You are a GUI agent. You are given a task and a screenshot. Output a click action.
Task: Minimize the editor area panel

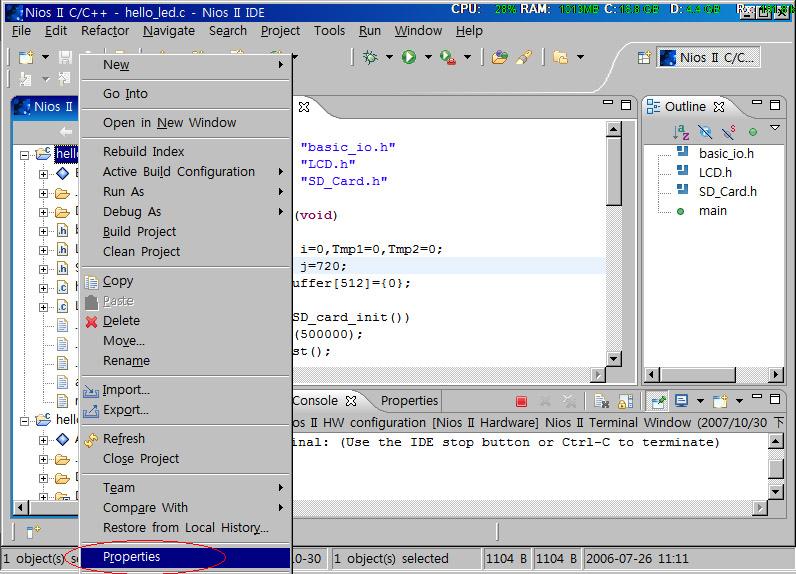[x=608, y=103]
